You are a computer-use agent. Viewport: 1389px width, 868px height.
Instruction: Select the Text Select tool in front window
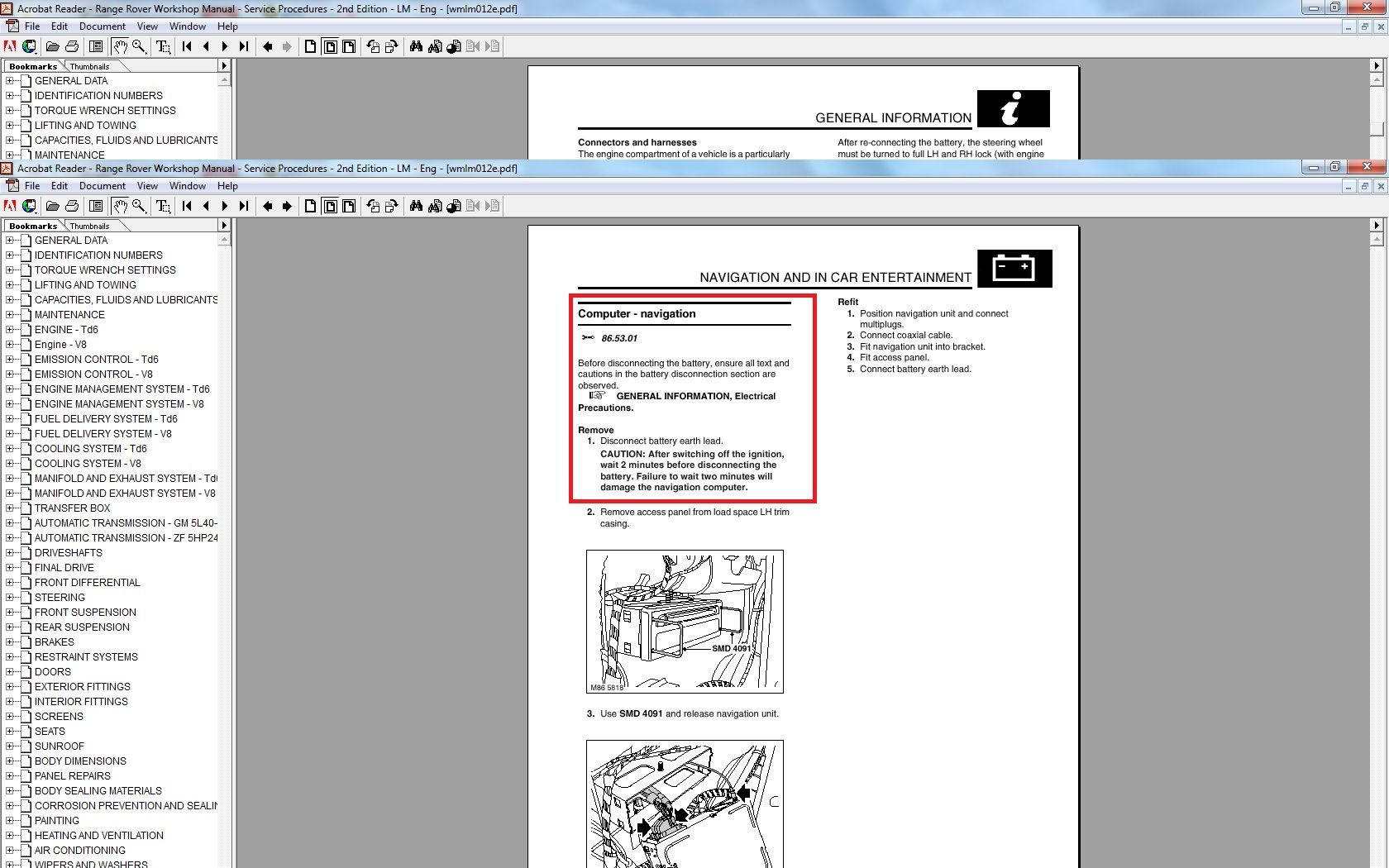coord(163,206)
